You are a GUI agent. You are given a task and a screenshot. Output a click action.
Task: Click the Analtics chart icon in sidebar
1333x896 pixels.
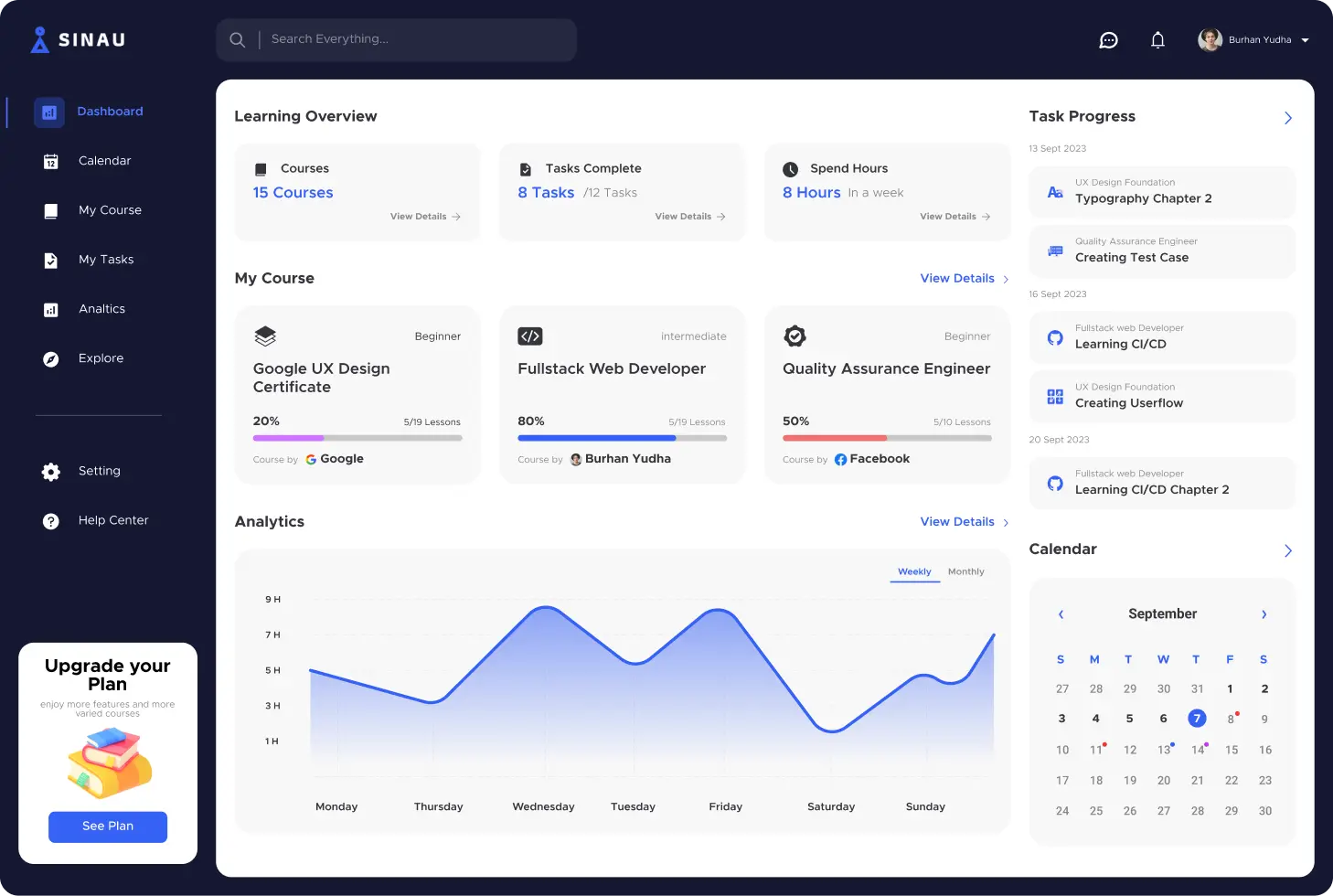coord(51,310)
